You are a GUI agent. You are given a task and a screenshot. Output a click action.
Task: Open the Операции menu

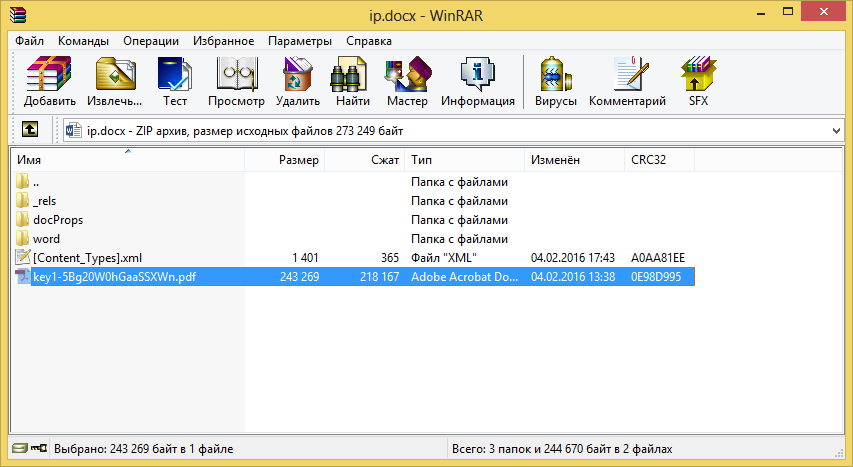click(x=151, y=41)
